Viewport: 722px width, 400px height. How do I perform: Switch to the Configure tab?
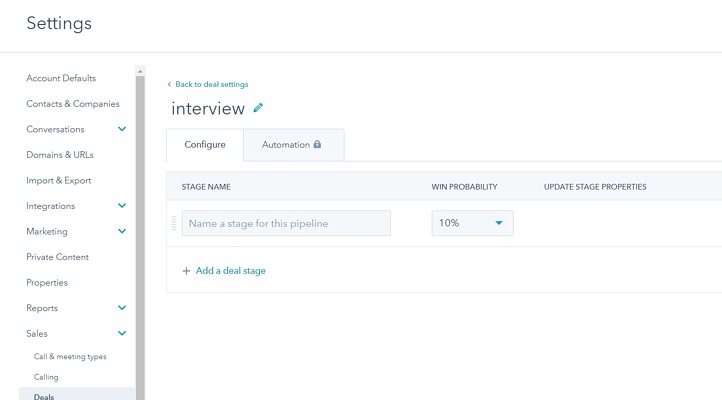pyautogui.click(x=205, y=145)
